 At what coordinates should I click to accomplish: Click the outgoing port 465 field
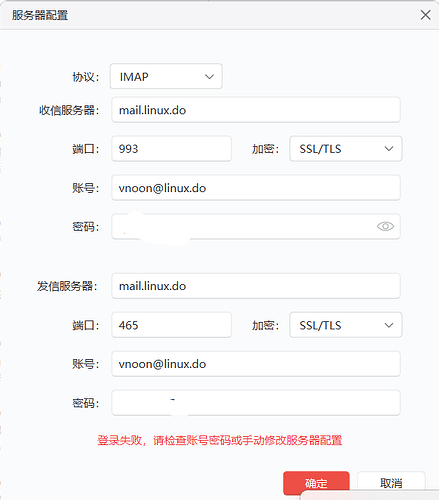pos(171,325)
